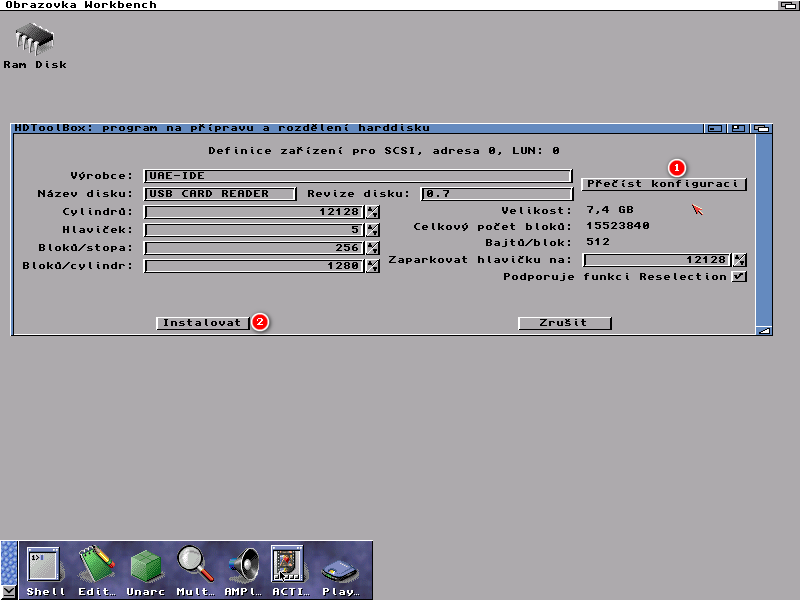Click the Unarc green box icon
Screen dimensions: 800x600
click(x=146, y=567)
